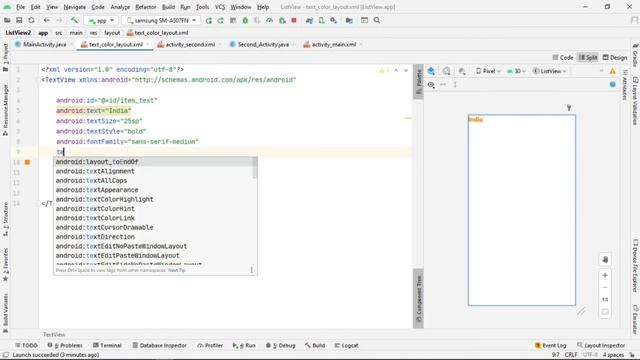Click the Open folder toolbar icon
This screenshot has width=640, height=360.
click(x=7, y=20)
